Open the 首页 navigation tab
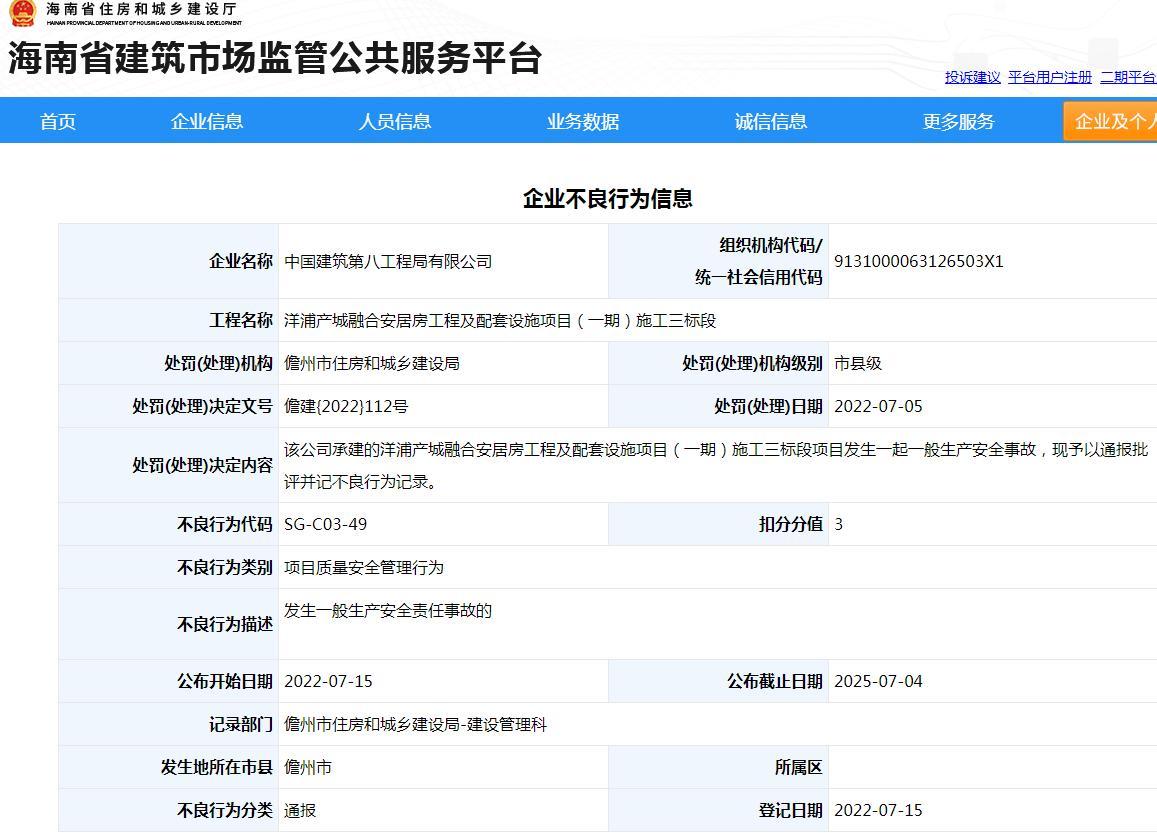Viewport: 1157px width, 833px height. point(58,122)
